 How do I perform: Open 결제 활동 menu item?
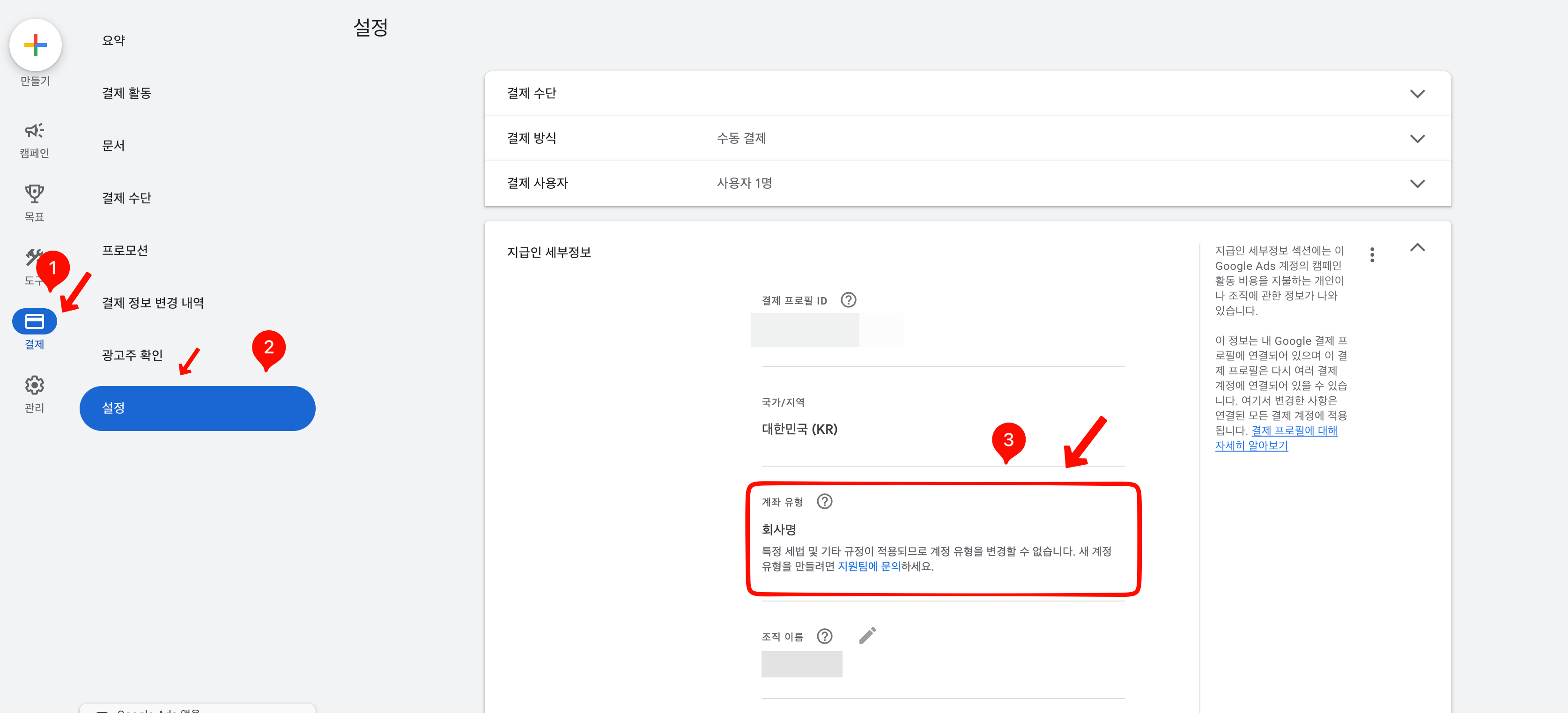[x=126, y=93]
